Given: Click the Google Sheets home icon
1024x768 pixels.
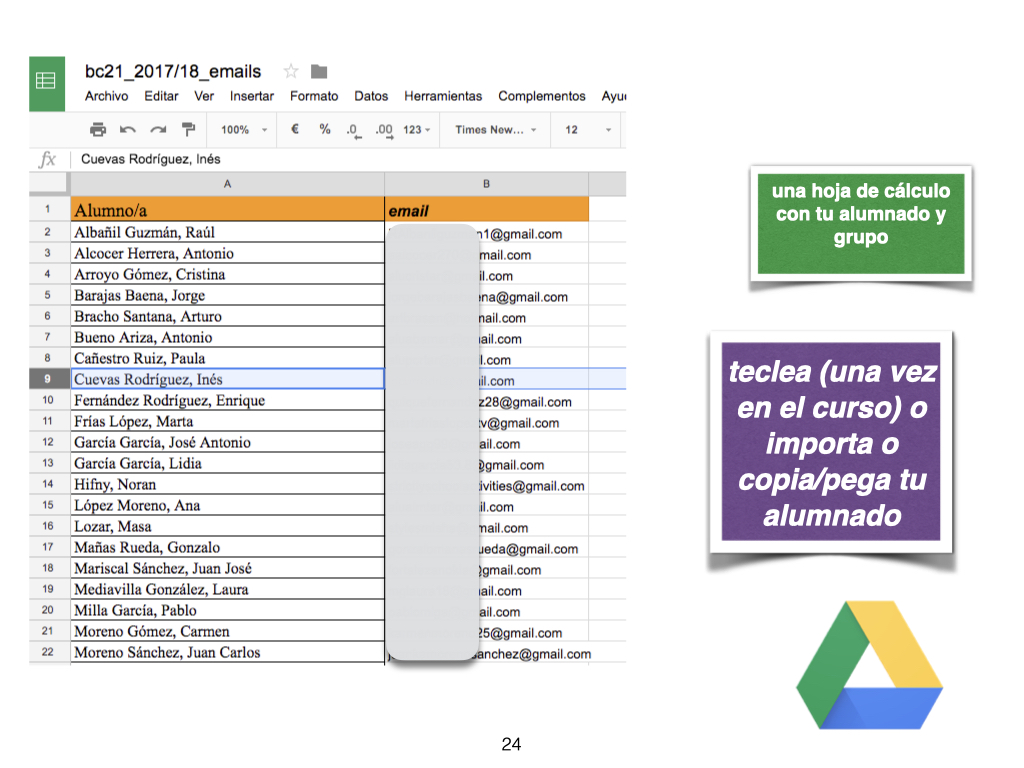Looking at the screenshot, I should coord(46,82).
